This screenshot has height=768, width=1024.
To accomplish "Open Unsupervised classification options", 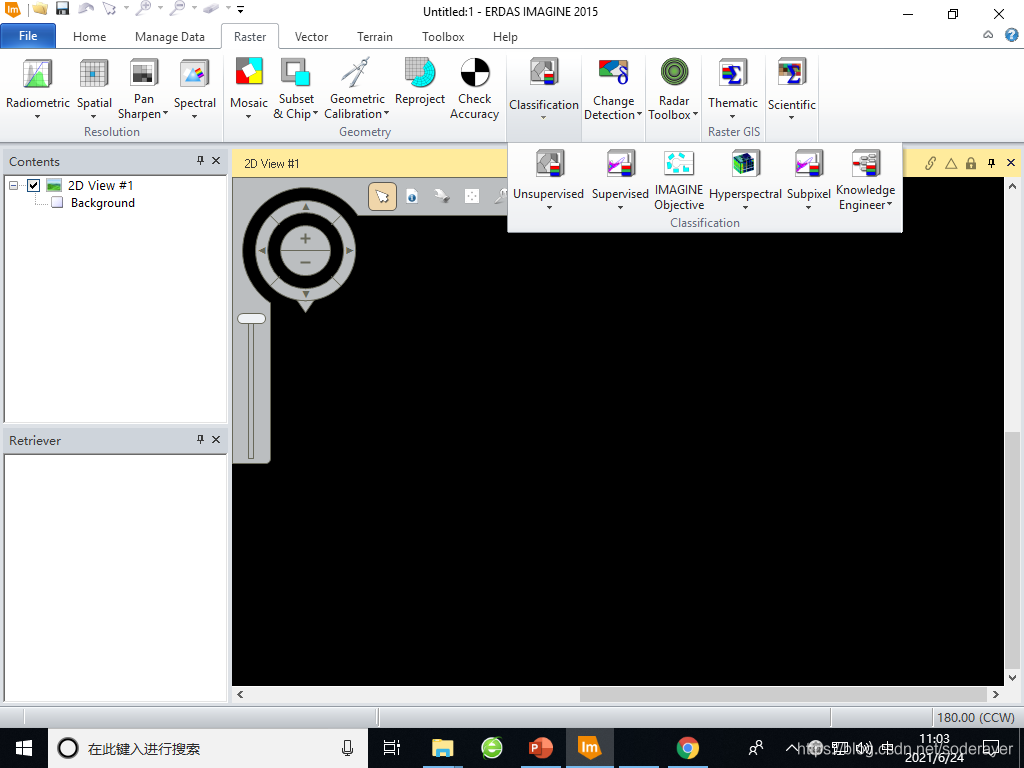I will [x=549, y=180].
